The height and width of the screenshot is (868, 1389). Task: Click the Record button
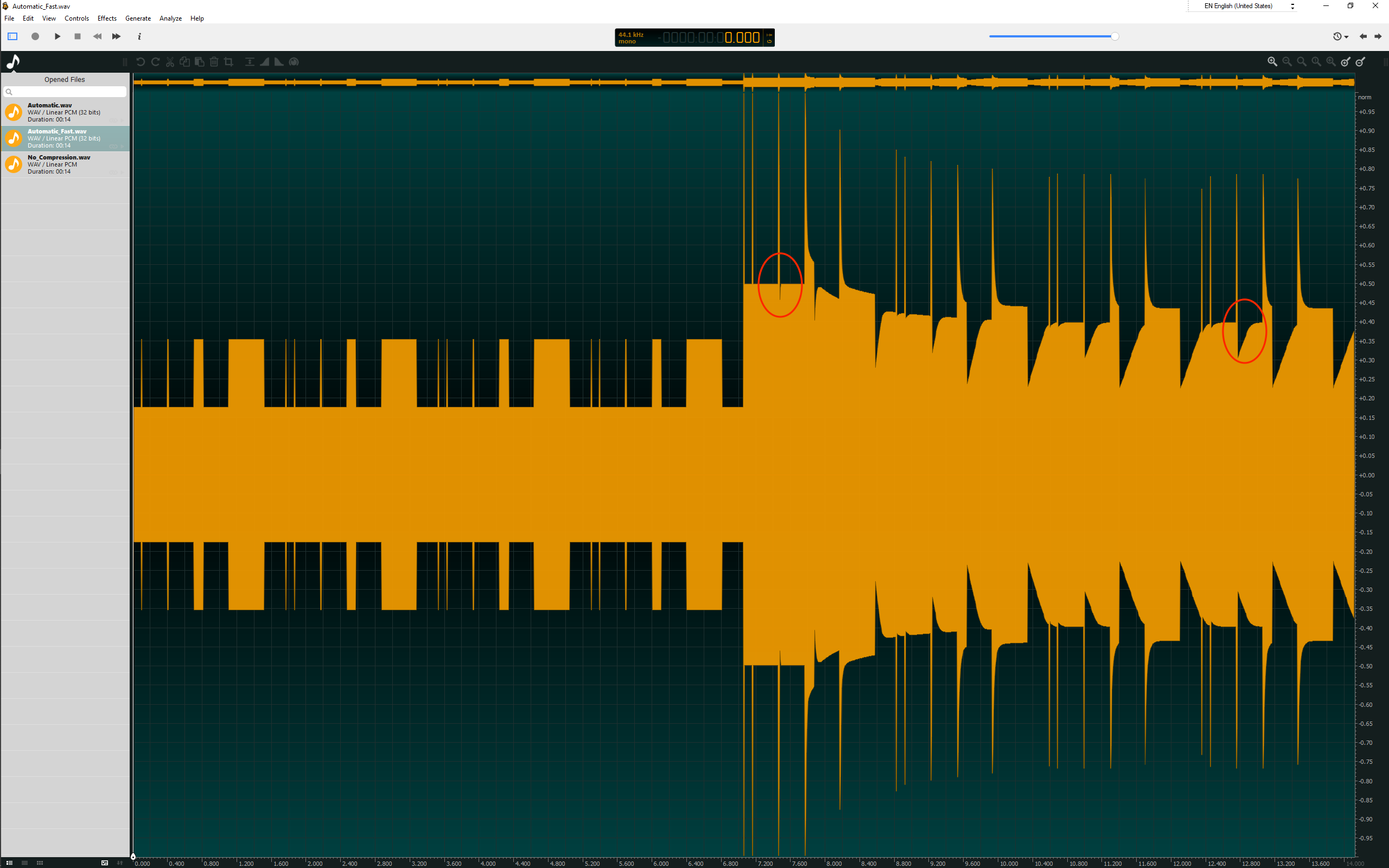(35, 36)
